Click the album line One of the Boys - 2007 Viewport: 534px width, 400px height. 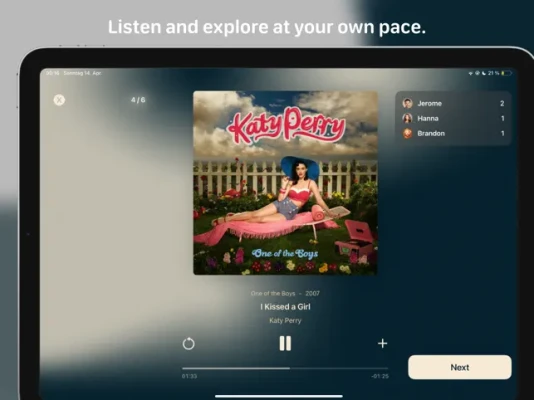click(285, 293)
